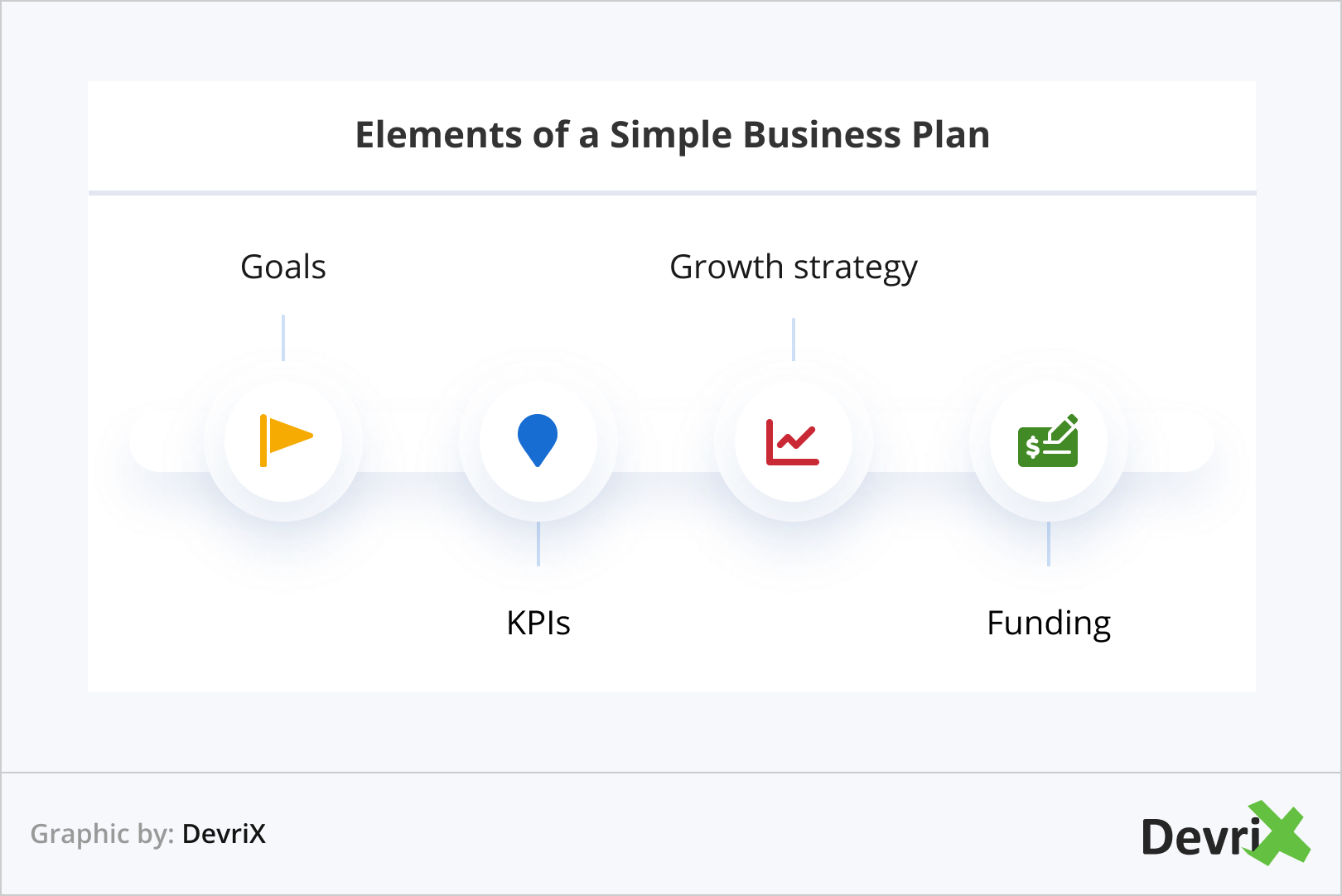Select the Growth strategy label
1342x896 pixels.
(x=793, y=267)
